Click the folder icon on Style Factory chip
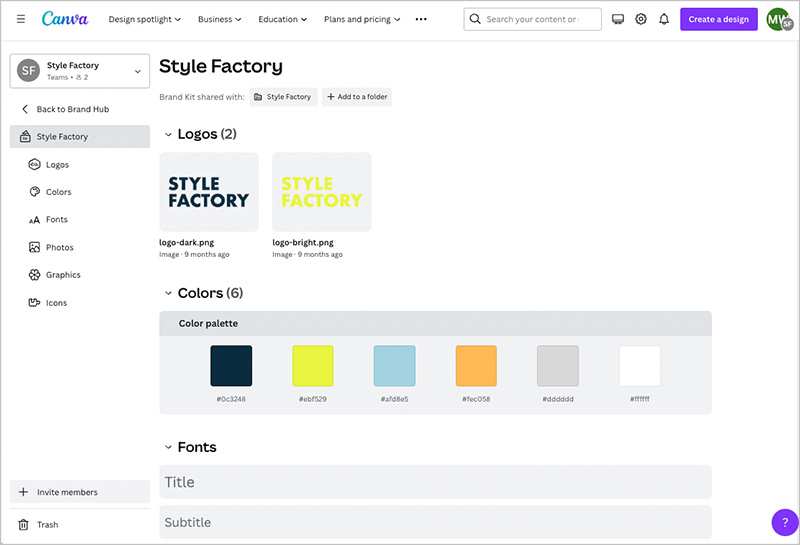This screenshot has width=800, height=545. pyautogui.click(x=258, y=97)
